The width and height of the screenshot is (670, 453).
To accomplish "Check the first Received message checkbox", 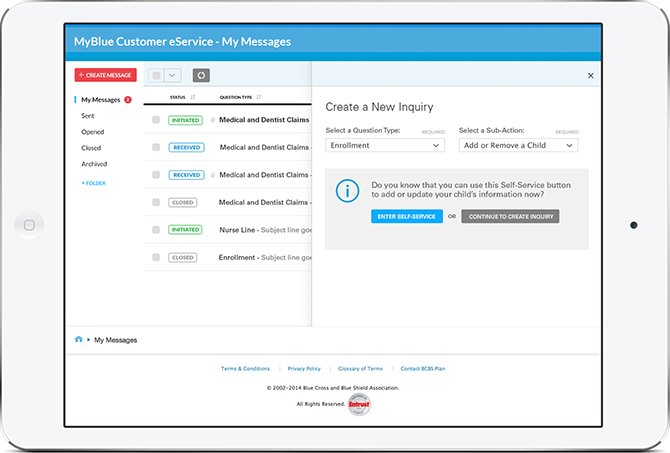I will point(156,147).
